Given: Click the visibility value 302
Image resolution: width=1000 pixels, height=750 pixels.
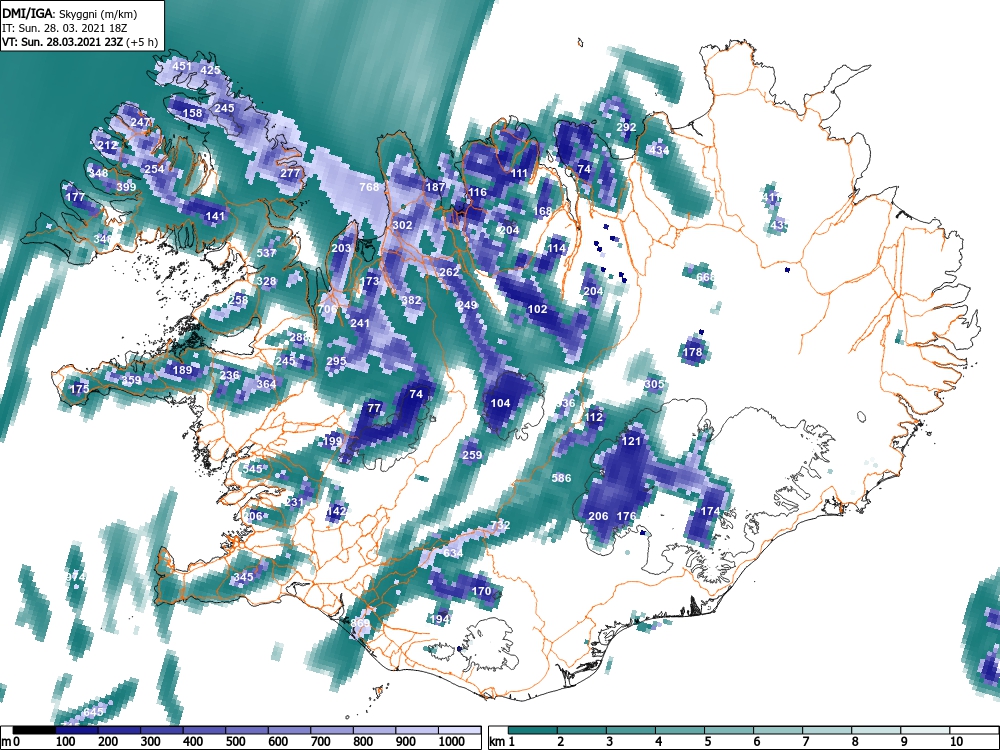Looking at the screenshot, I should [402, 225].
